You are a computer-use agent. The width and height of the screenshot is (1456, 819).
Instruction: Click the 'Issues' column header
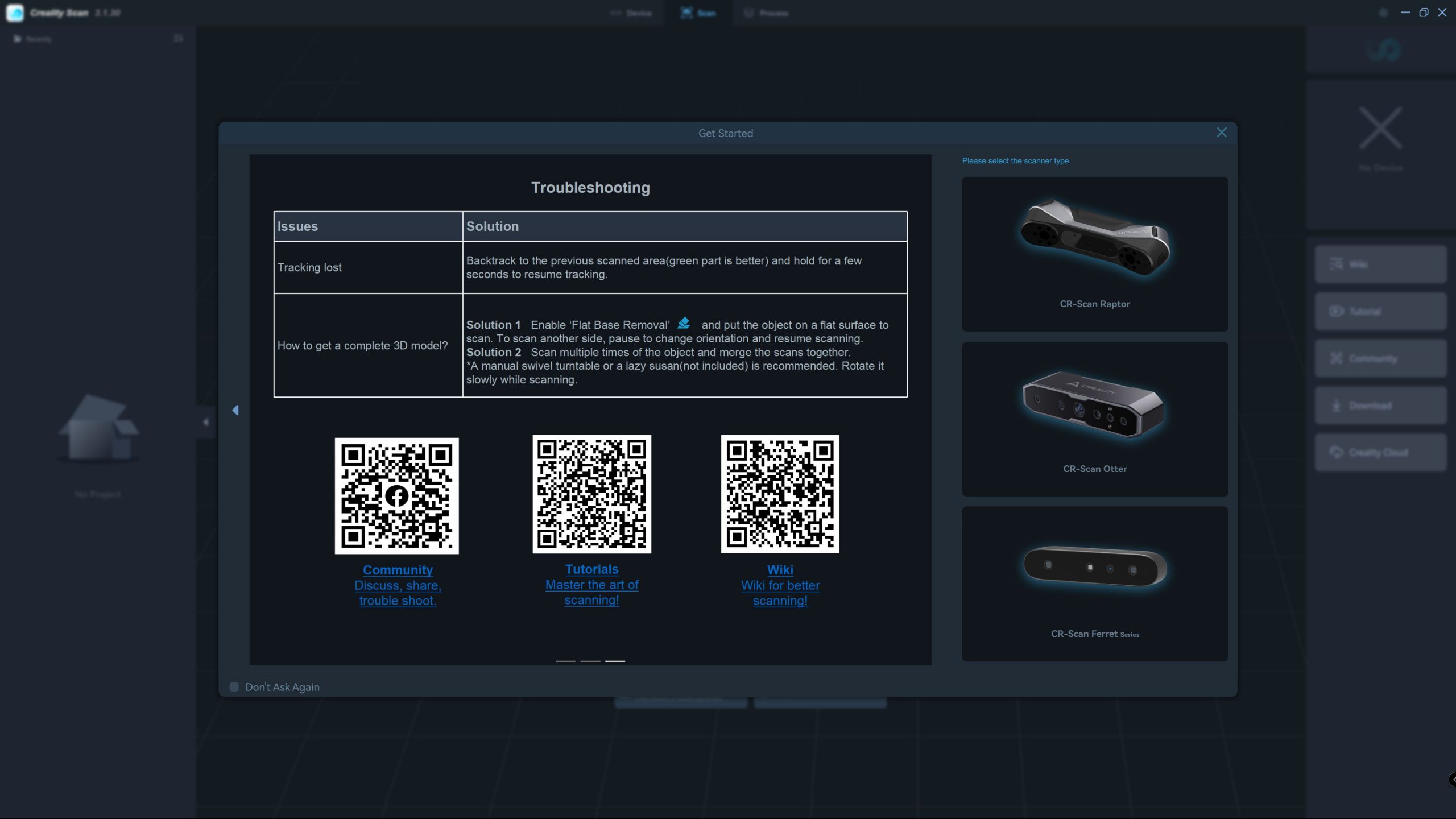click(368, 226)
